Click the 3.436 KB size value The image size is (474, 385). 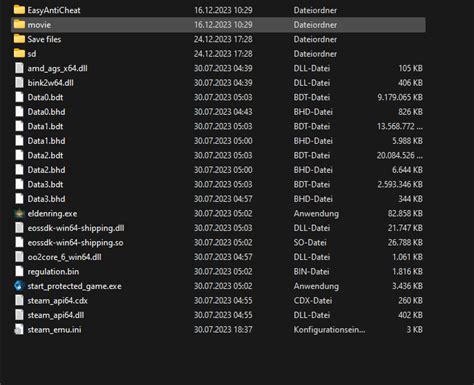[407, 286]
